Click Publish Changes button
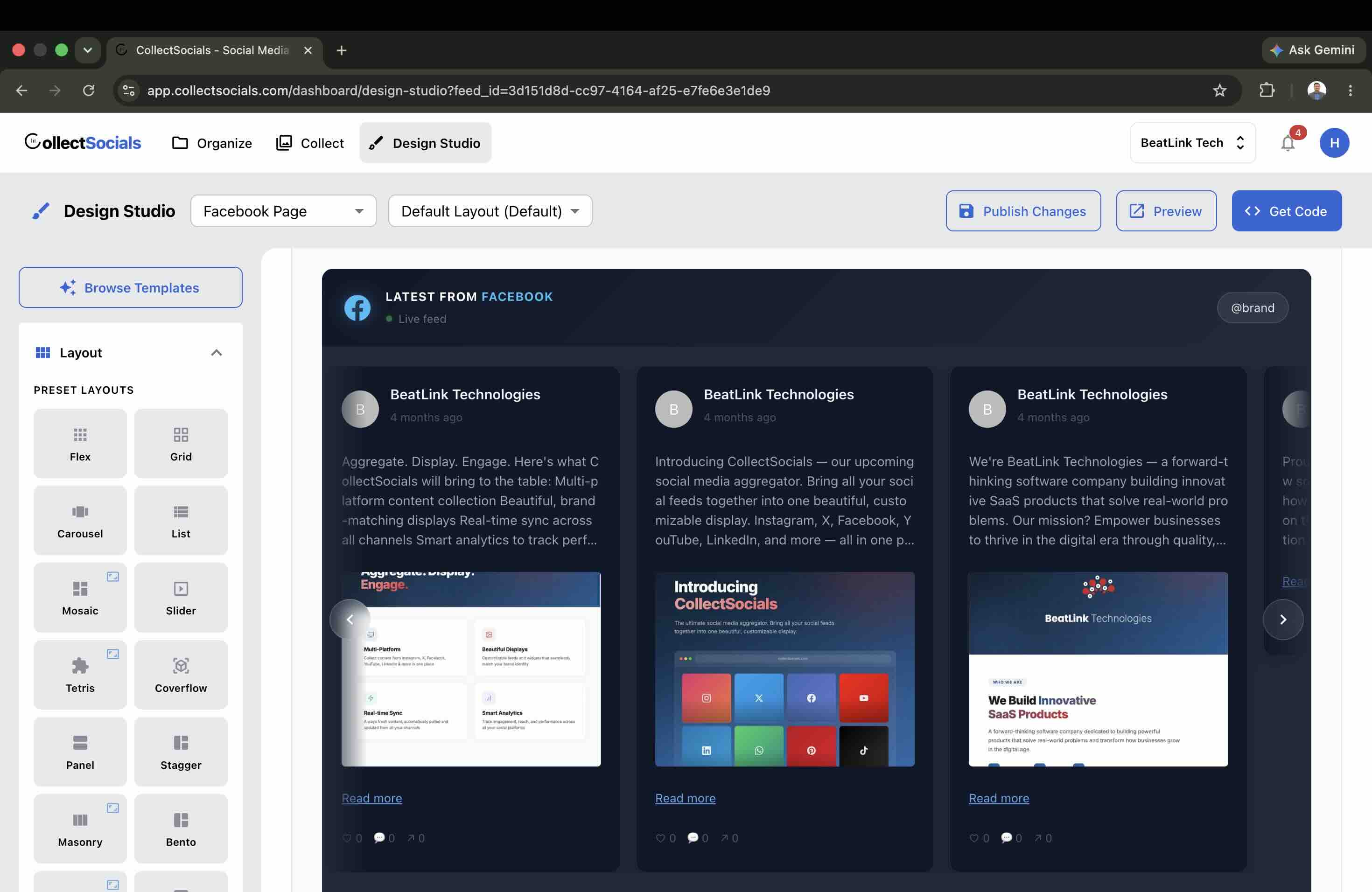1372x892 pixels. [x=1023, y=211]
